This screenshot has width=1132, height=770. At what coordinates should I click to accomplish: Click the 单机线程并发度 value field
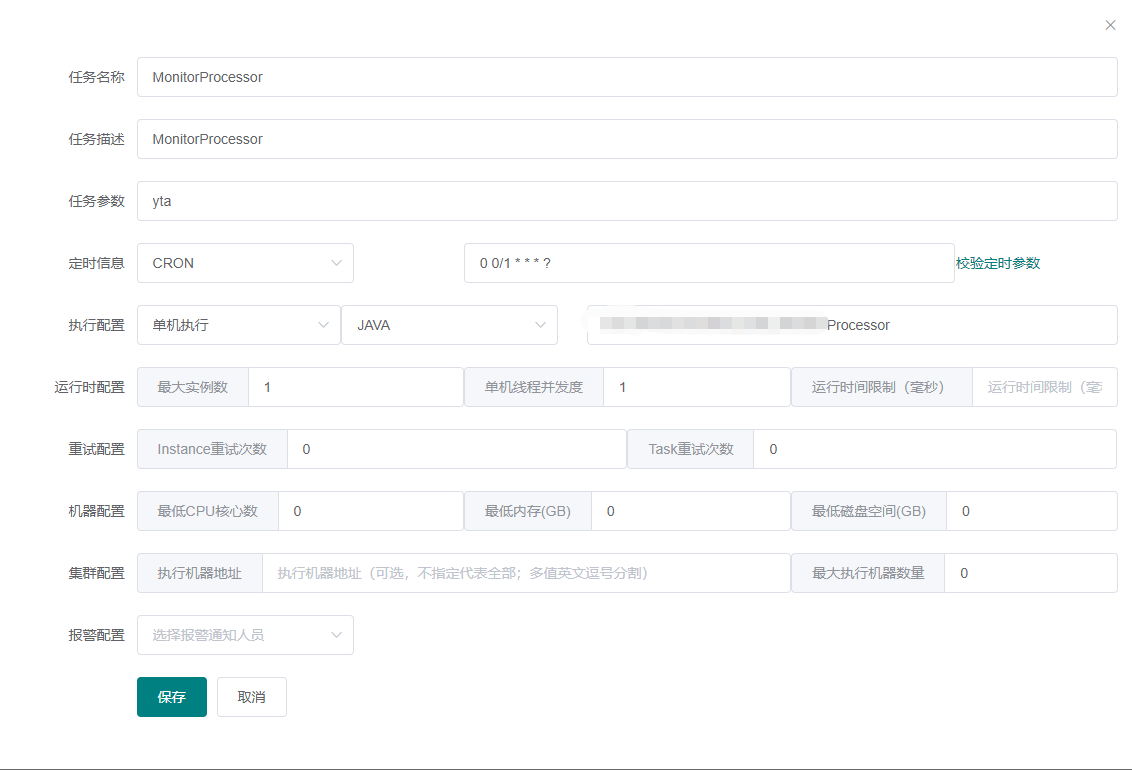point(697,388)
